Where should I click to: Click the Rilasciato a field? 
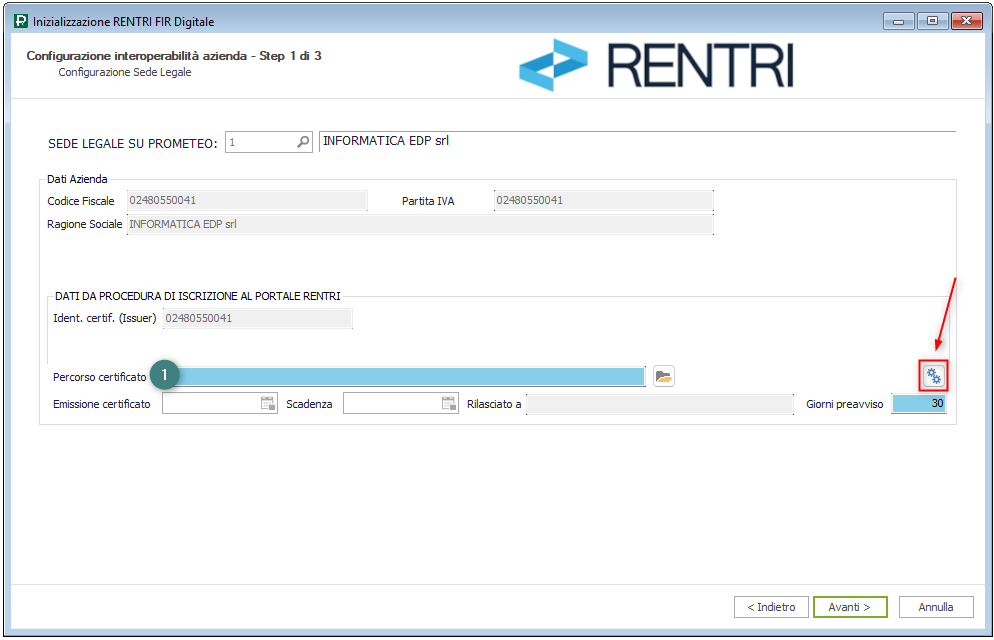(x=660, y=404)
